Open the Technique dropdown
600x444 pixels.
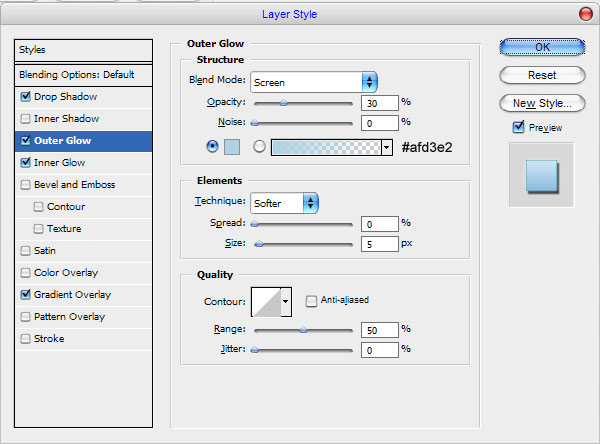point(284,203)
